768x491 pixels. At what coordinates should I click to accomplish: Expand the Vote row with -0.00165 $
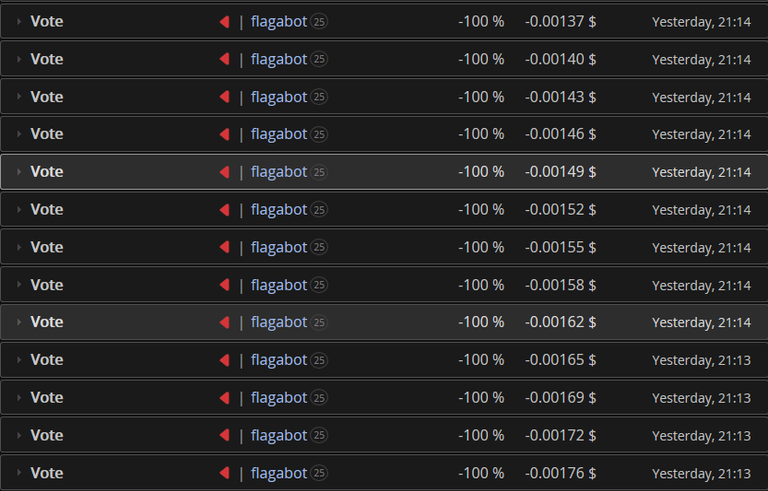coord(19,360)
